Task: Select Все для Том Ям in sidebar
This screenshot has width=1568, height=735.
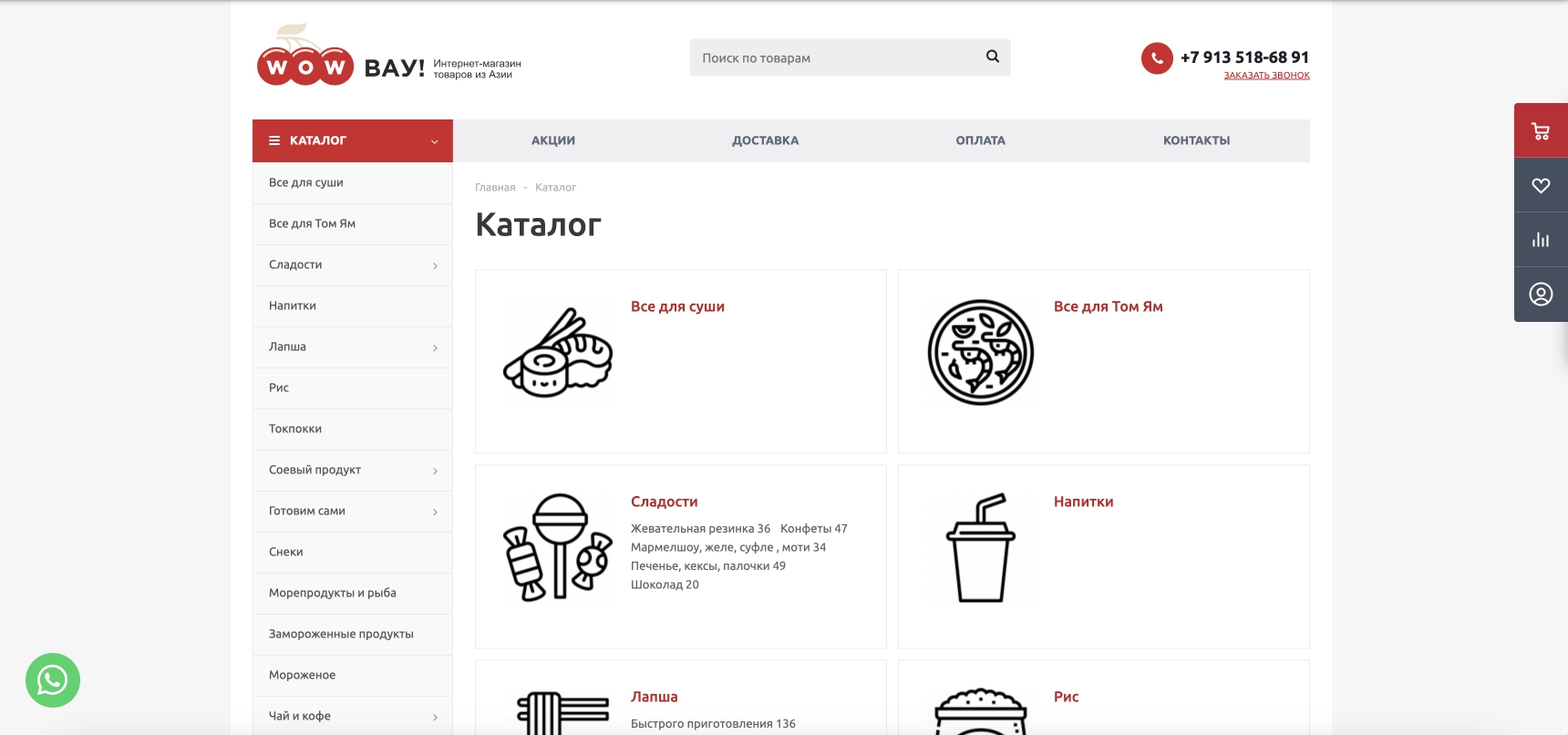Action: tap(353, 223)
